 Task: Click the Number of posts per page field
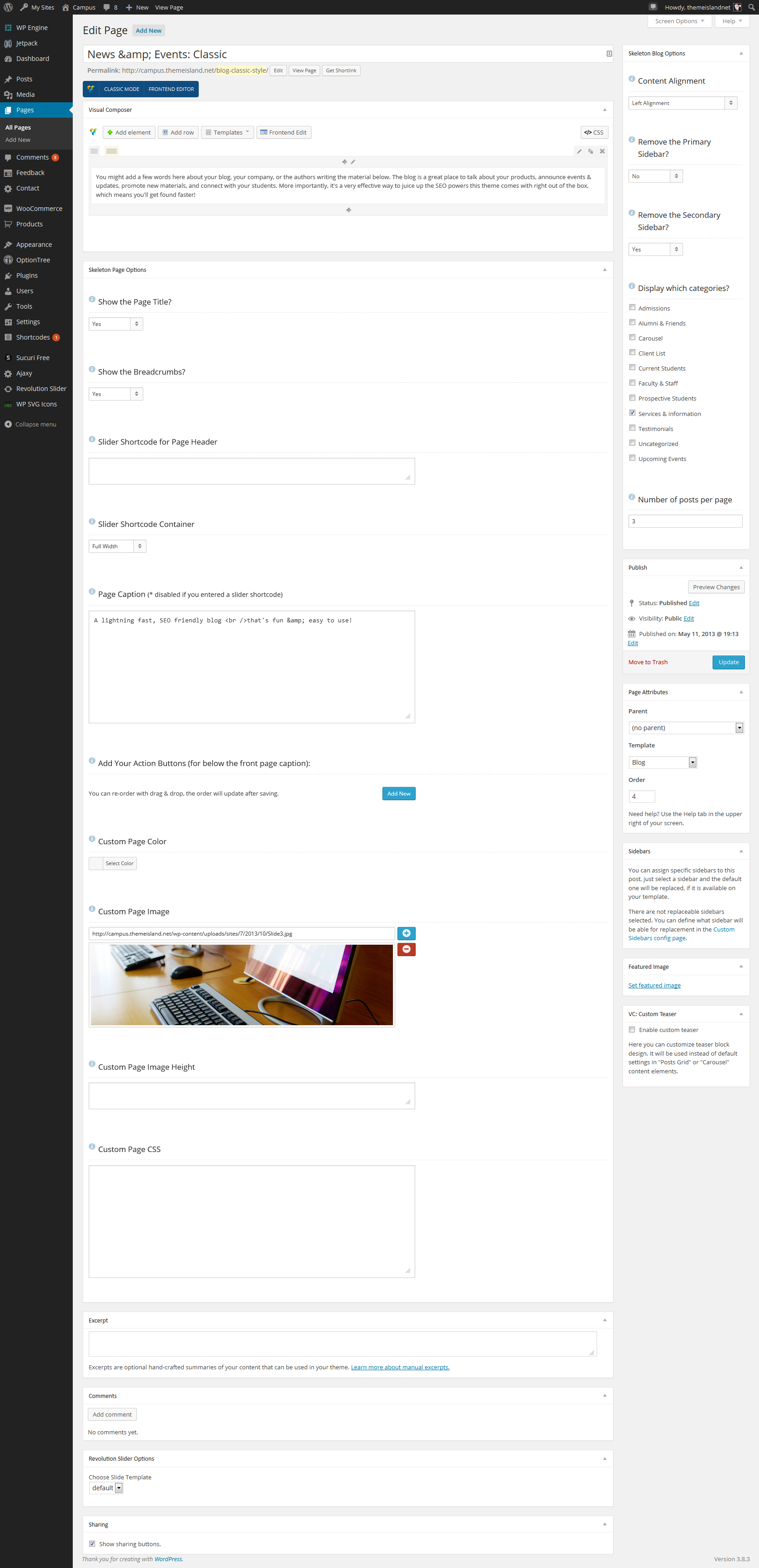click(685, 521)
